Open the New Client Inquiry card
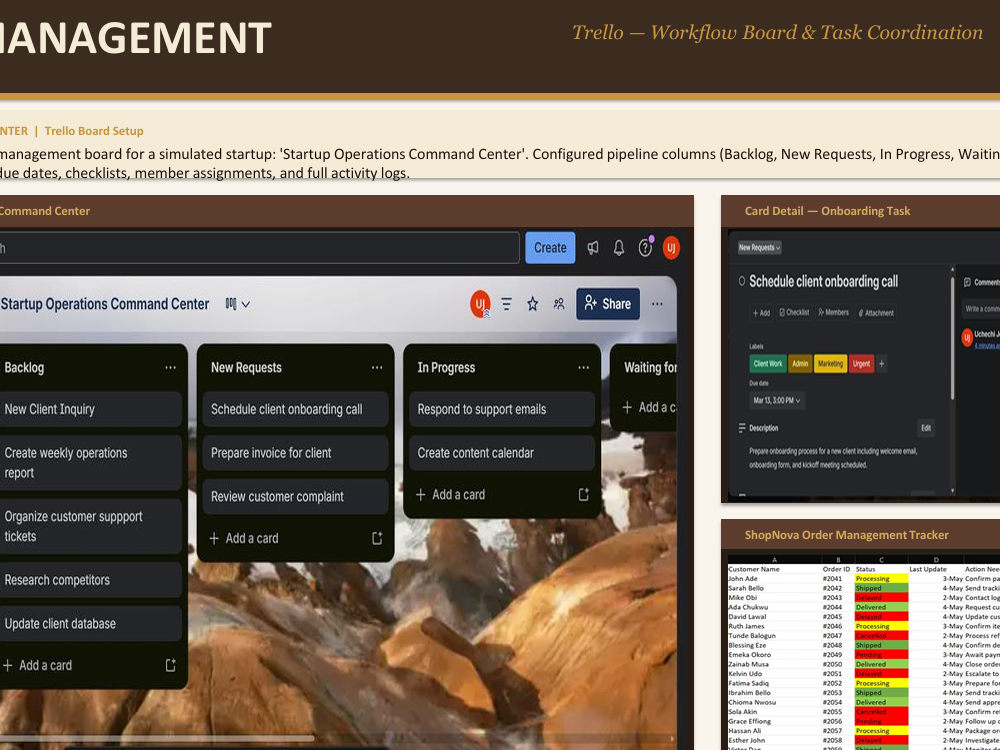 [91, 409]
